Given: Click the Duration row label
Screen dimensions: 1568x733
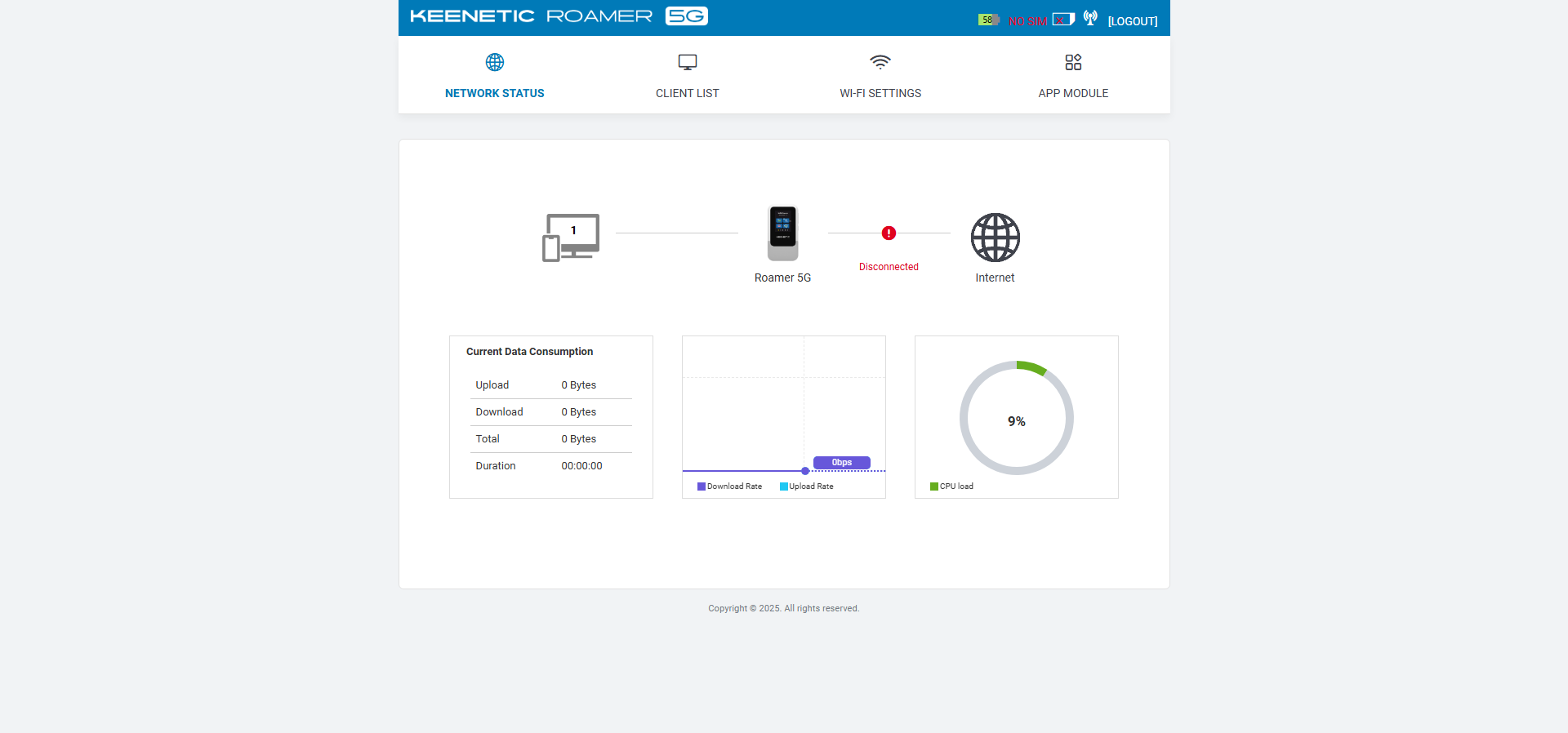Looking at the screenshot, I should (x=495, y=466).
